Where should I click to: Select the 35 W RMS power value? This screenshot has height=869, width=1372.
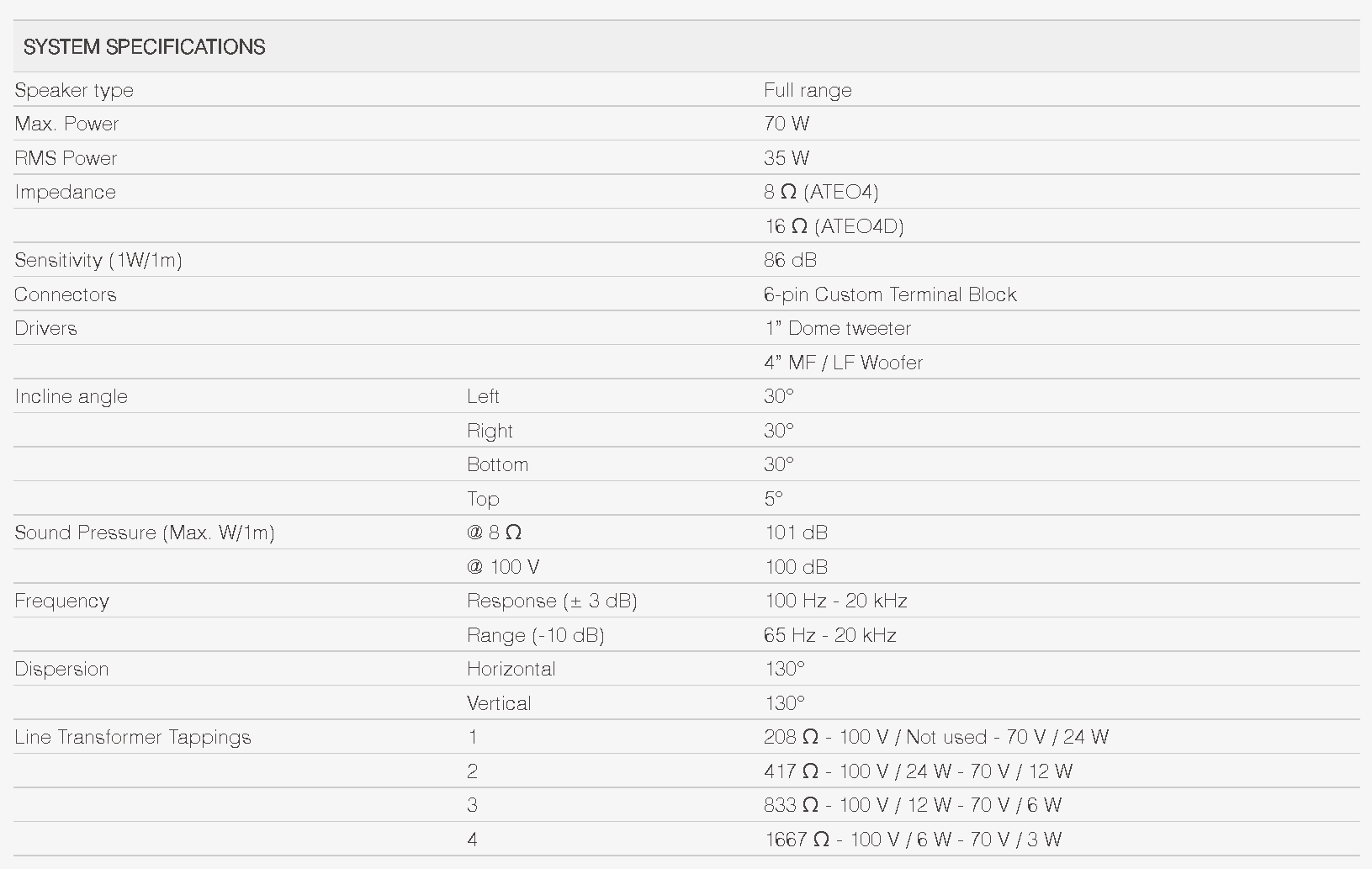(x=786, y=158)
